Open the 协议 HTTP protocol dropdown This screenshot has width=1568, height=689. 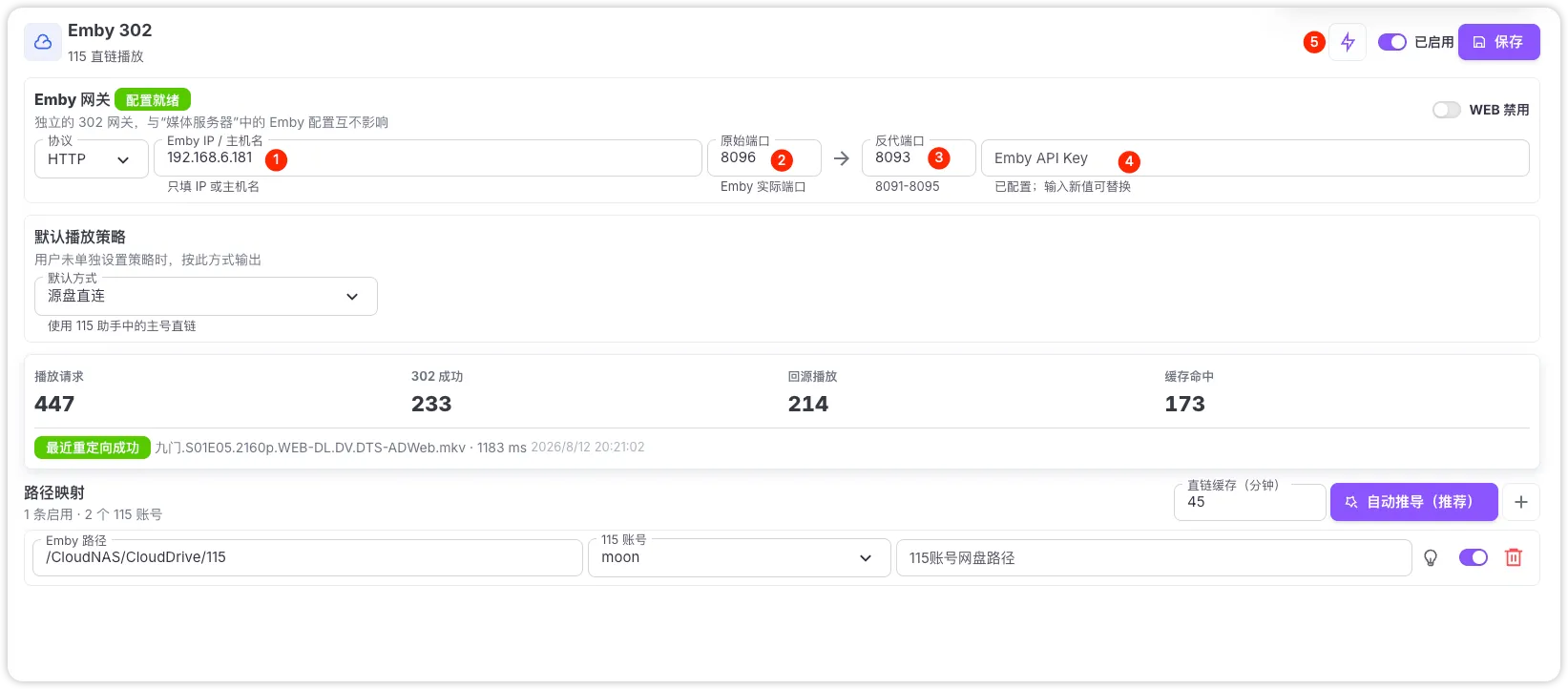click(92, 158)
